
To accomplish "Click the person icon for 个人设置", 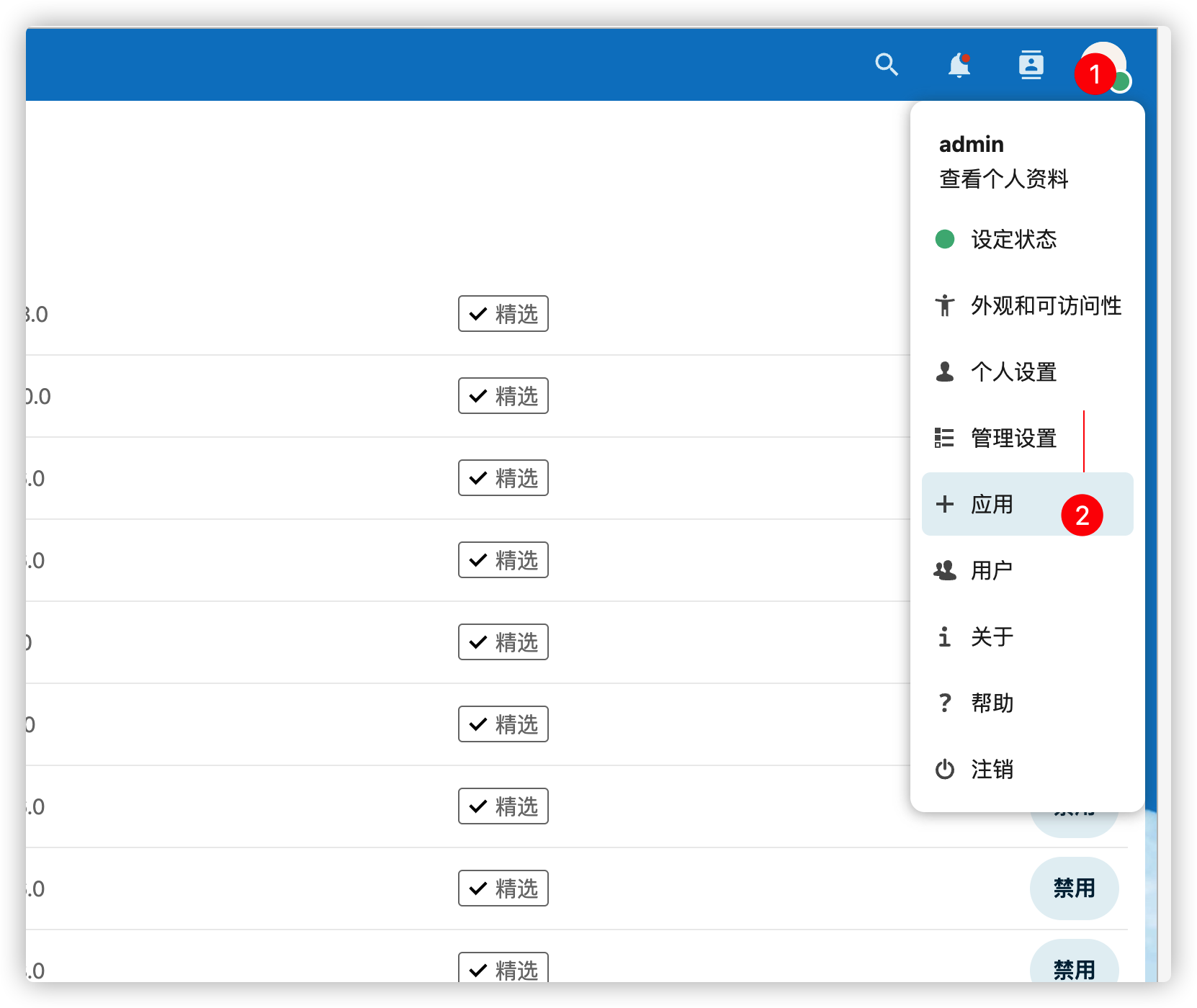I will pos(944,372).
